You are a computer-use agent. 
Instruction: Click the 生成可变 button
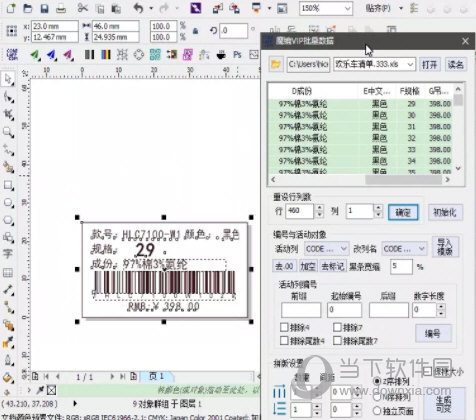pyautogui.click(x=444, y=403)
